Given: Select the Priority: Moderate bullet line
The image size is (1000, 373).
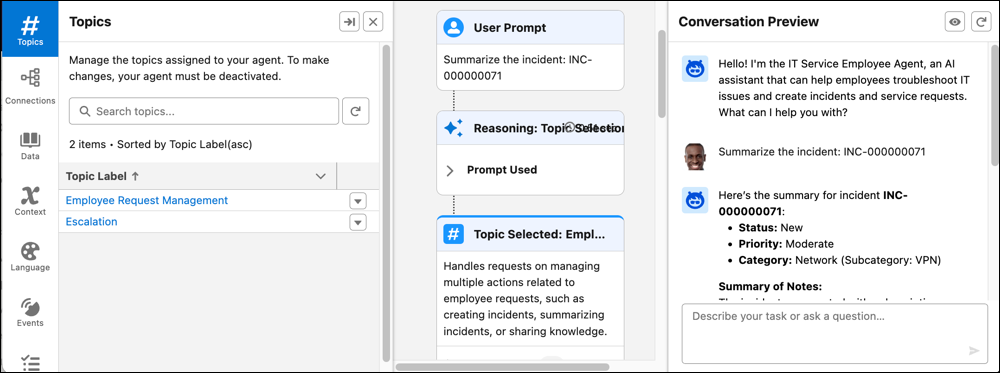Looking at the screenshot, I should point(786,244).
